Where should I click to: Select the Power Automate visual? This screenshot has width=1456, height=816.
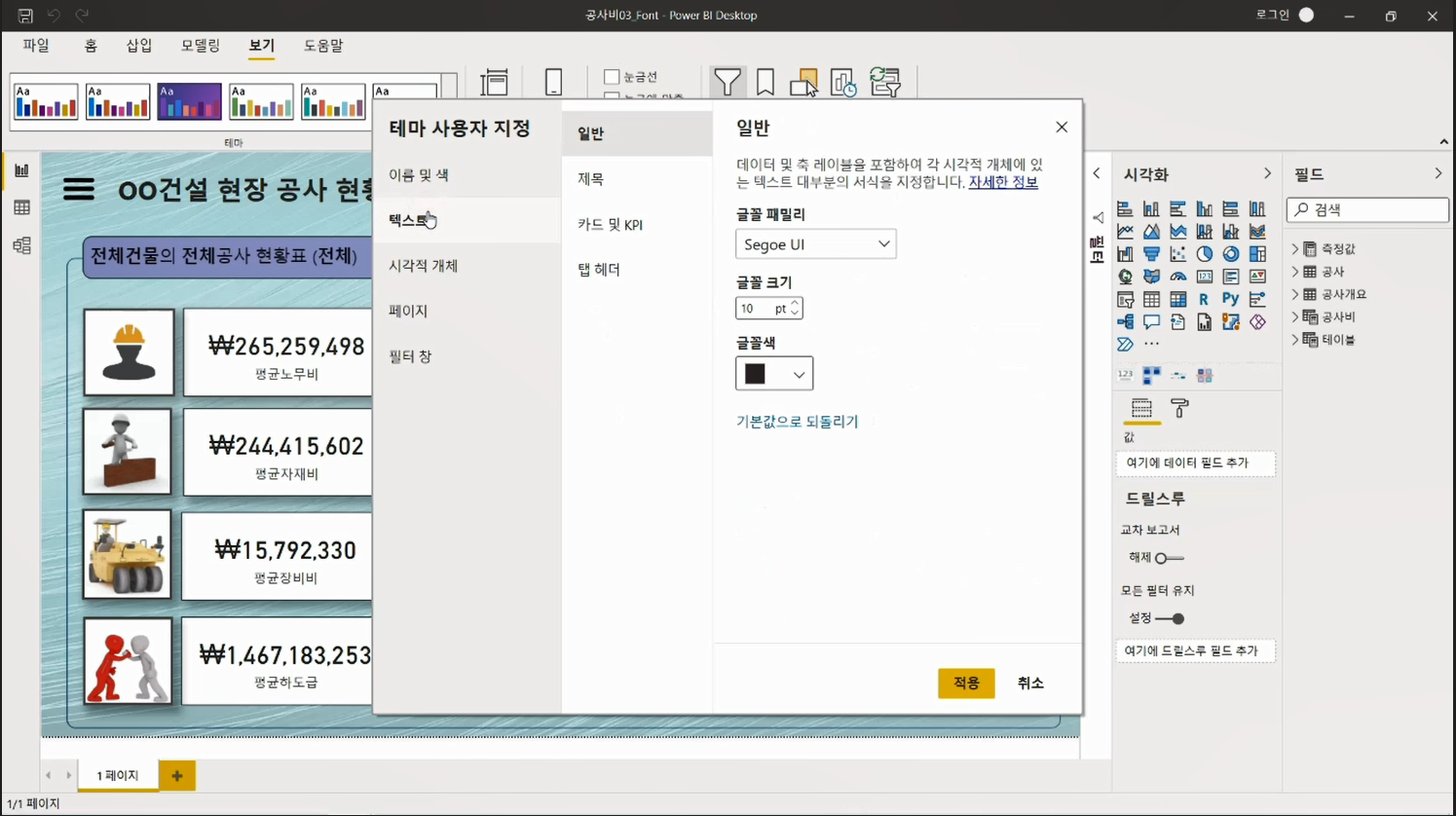(x=1125, y=344)
